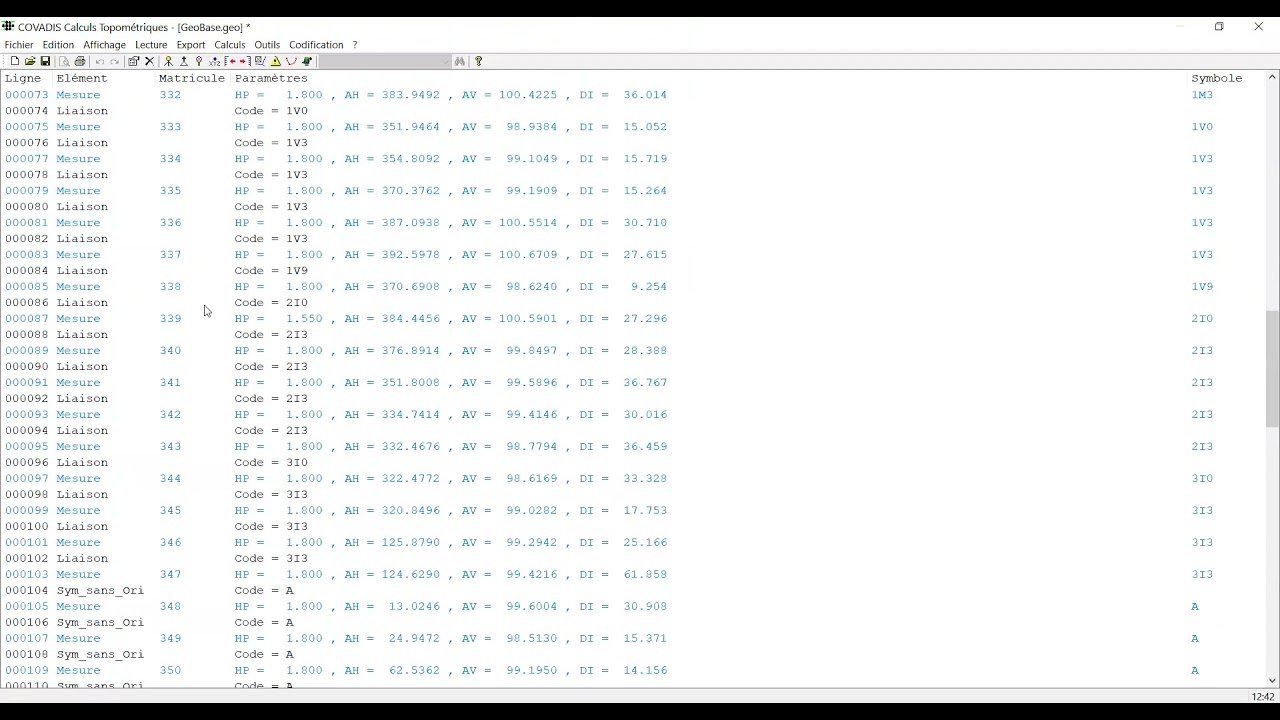Click matricule 342
The image size is (1280, 720).
(170, 415)
